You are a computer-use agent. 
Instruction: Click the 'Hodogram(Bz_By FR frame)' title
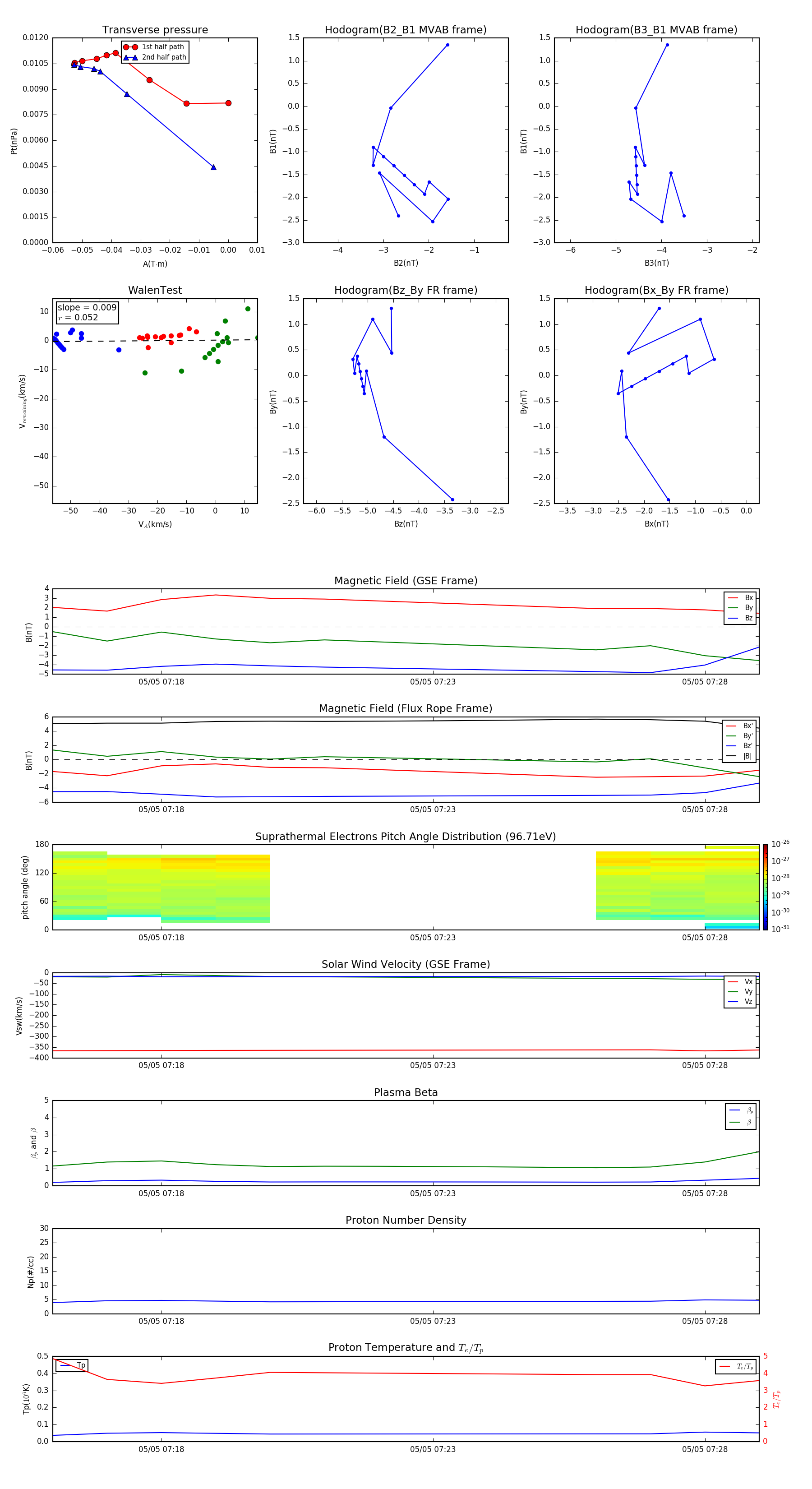405,290
